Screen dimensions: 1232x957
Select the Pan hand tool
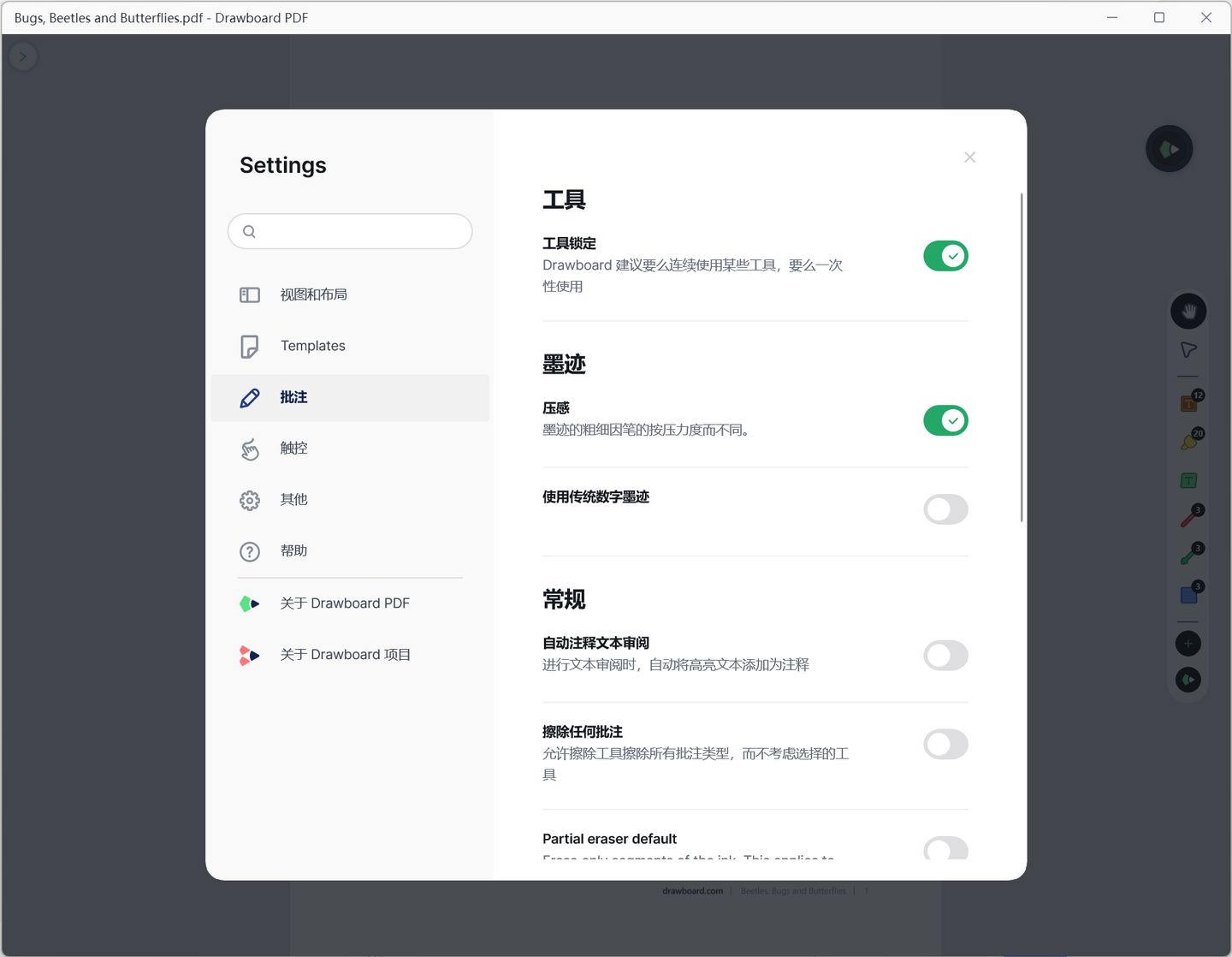[x=1188, y=311]
